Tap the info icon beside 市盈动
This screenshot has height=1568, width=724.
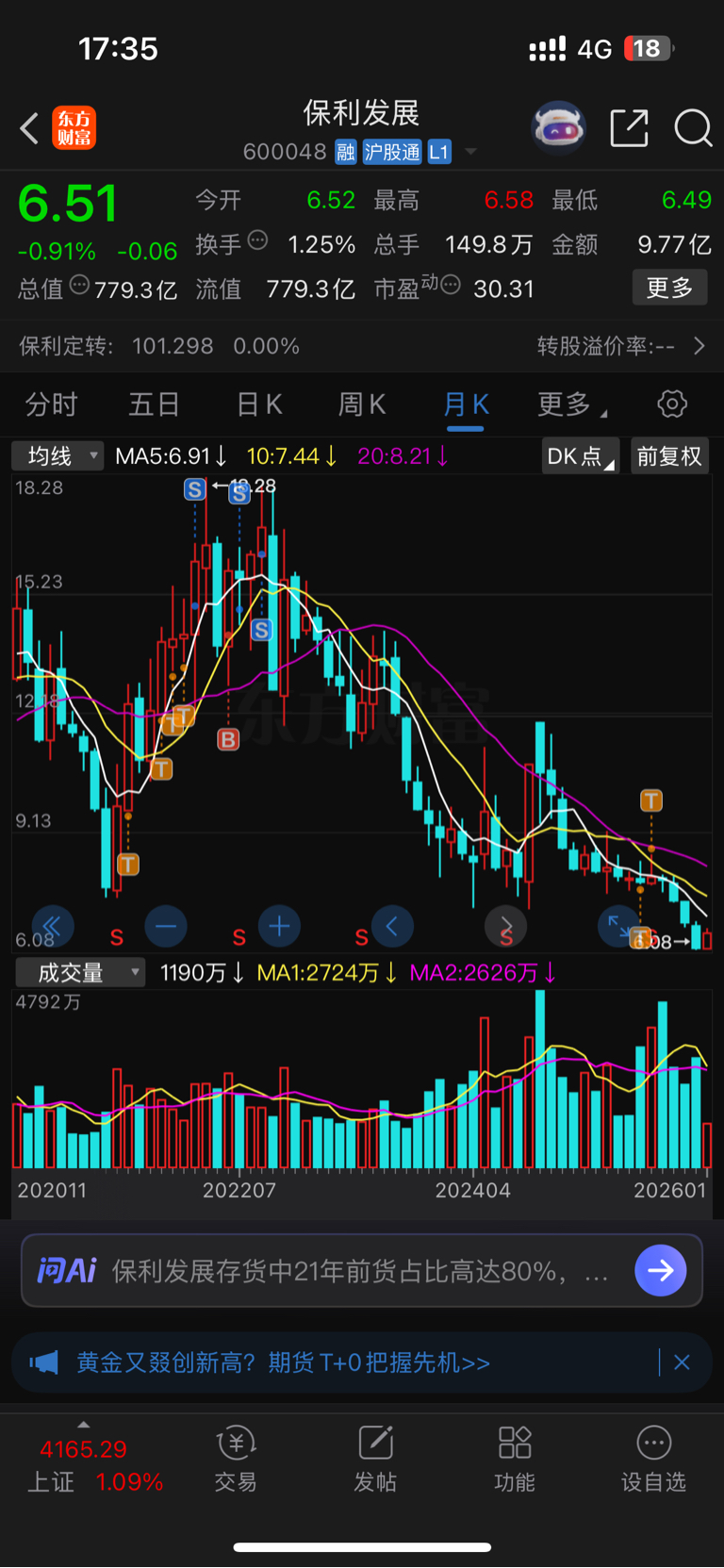(451, 284)
